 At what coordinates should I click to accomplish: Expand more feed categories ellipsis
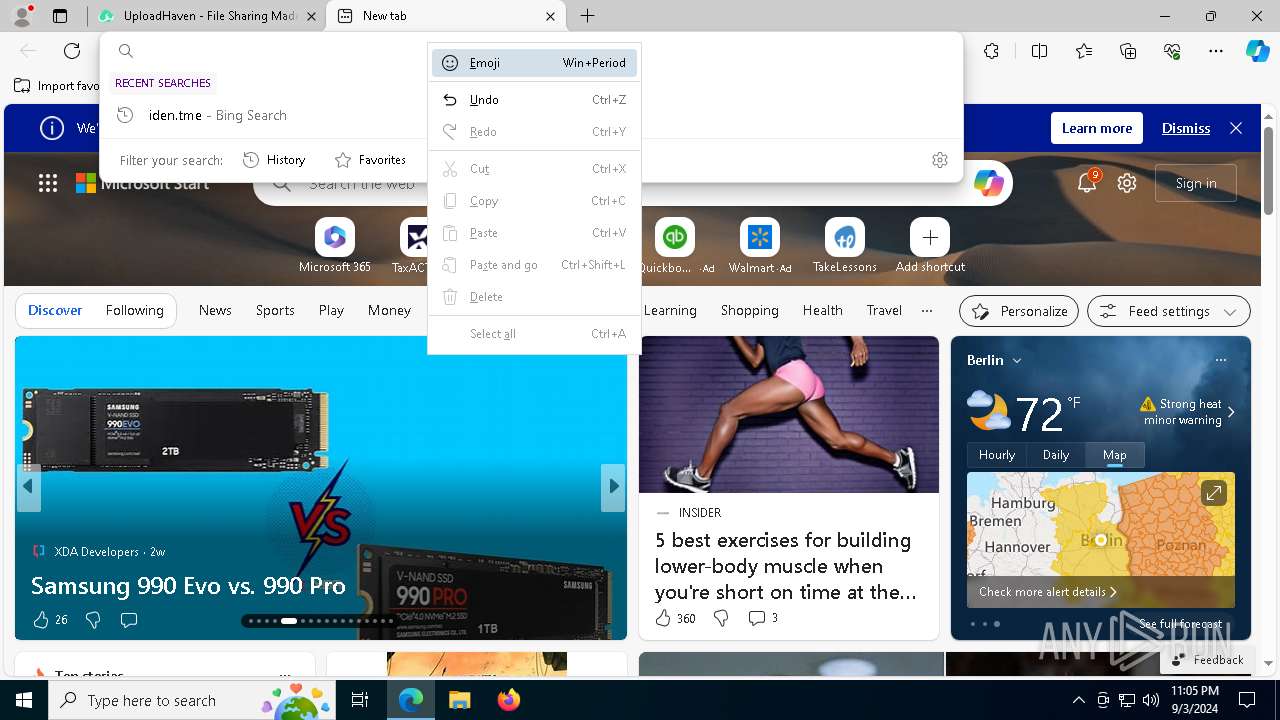pyautogui.click(x=927, y=311)
